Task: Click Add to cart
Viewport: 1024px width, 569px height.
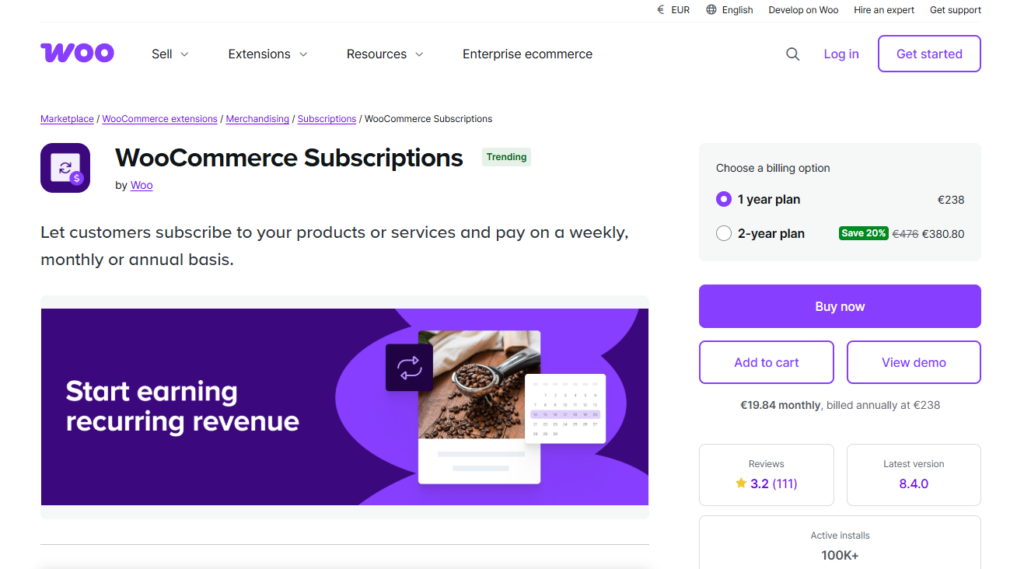Action: click(x=766, y=362)
